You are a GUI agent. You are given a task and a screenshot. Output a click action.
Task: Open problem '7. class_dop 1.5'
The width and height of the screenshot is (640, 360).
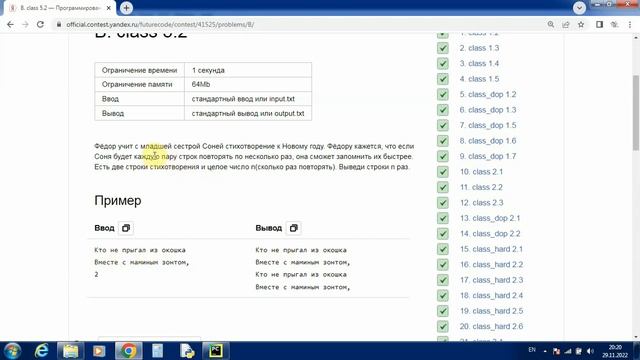(x=488, y=125)
